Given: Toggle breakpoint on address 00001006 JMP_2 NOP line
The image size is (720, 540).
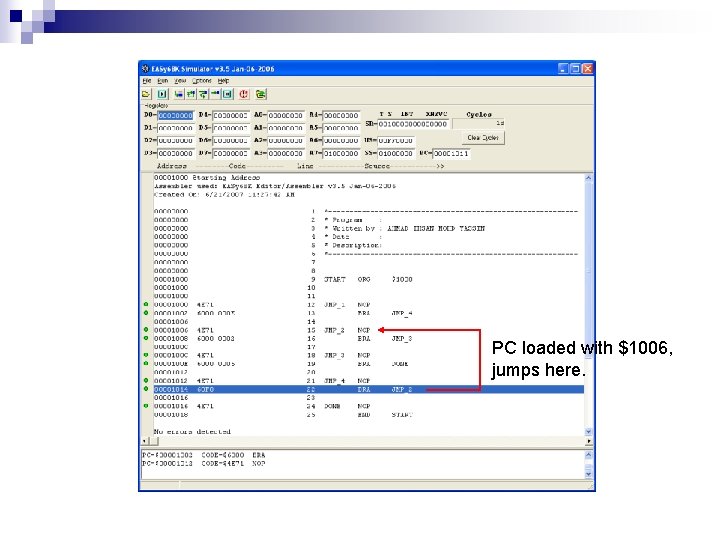Looking at the screenshot, I should pyautogui.click(x=146, y=329).
